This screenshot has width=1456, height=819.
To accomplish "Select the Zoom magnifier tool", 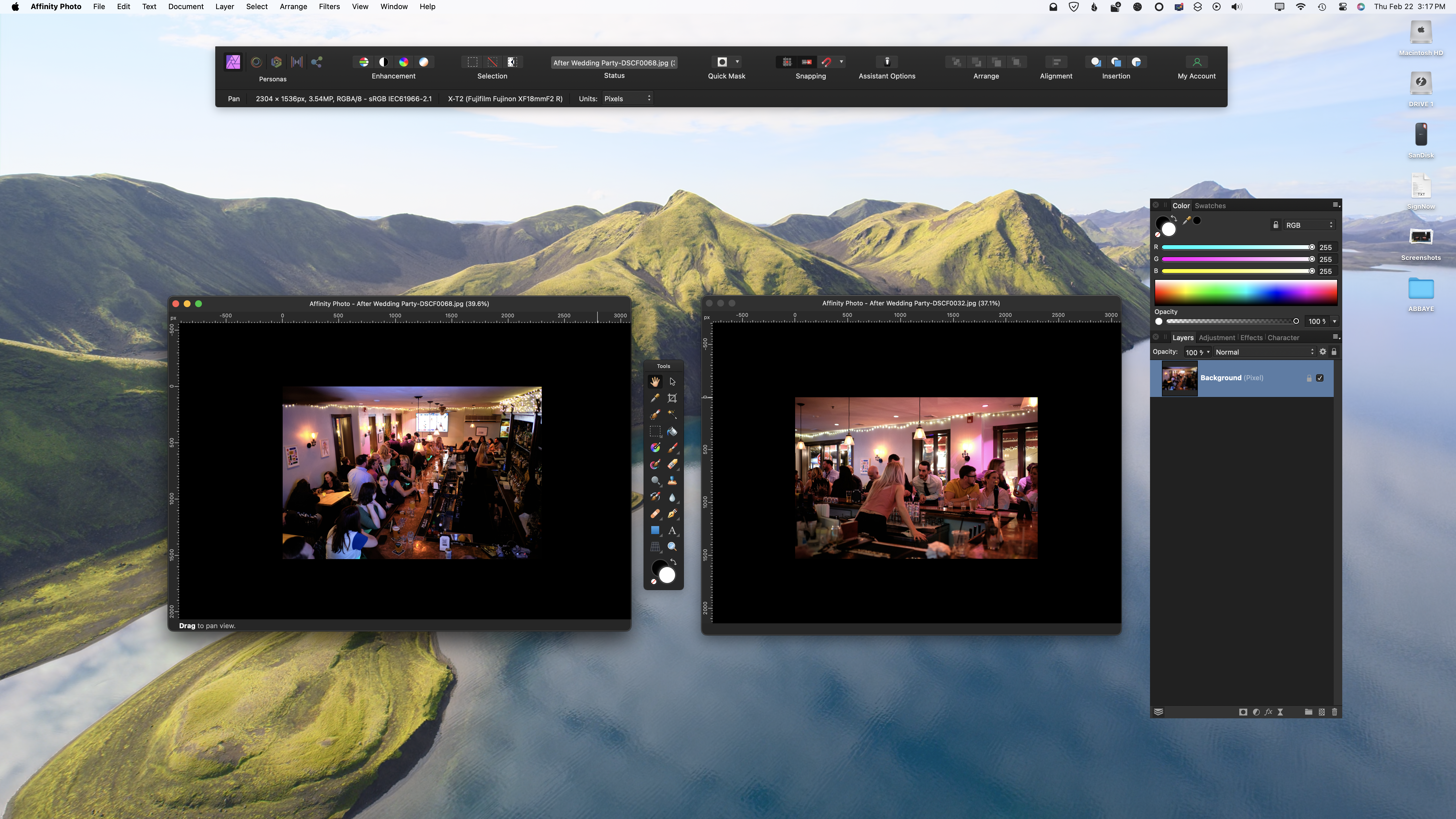I will pyautogui.click(x=672, y=547).
